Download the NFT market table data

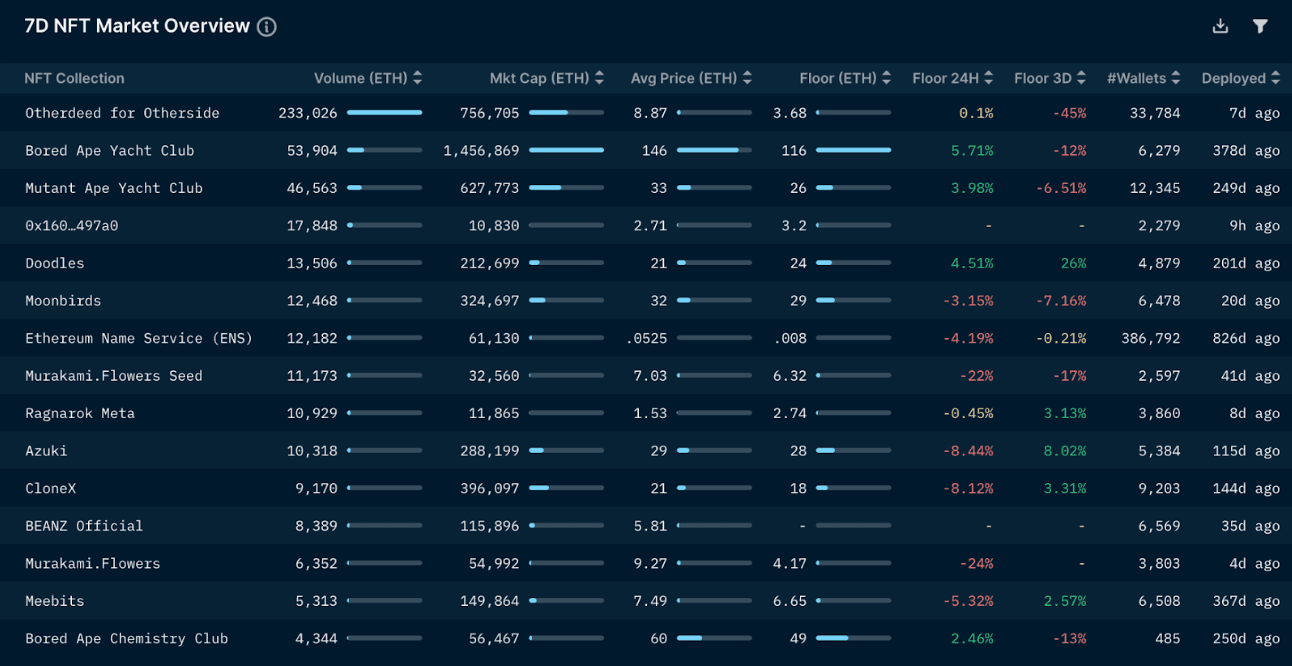click(1220, 27)
